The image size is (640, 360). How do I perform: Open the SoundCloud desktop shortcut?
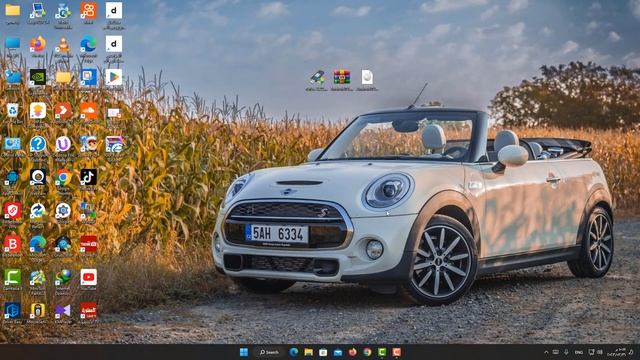point(89,111)
